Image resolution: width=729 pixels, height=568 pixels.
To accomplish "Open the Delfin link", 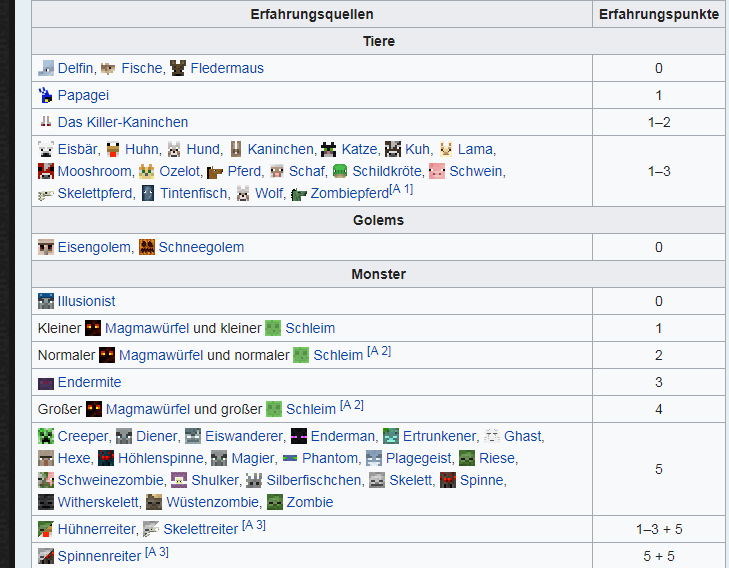I will [x=75, y=68].
